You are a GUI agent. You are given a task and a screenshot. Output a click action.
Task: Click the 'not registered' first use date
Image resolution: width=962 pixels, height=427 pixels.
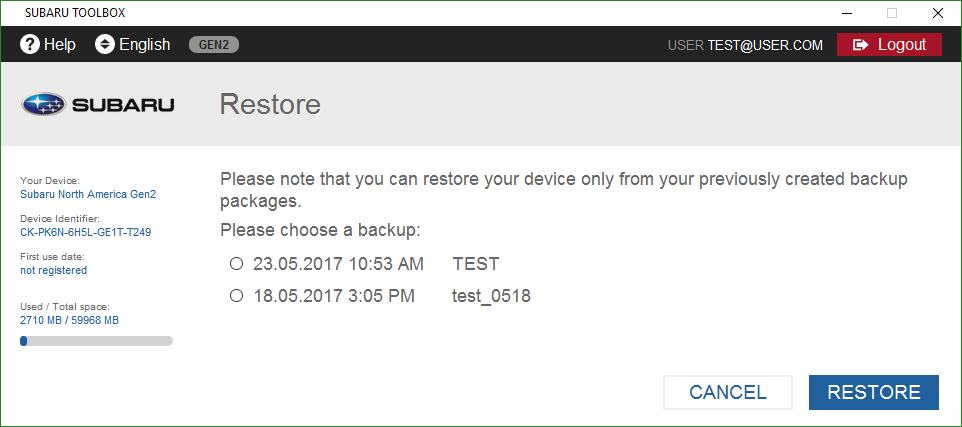(53, 271)
